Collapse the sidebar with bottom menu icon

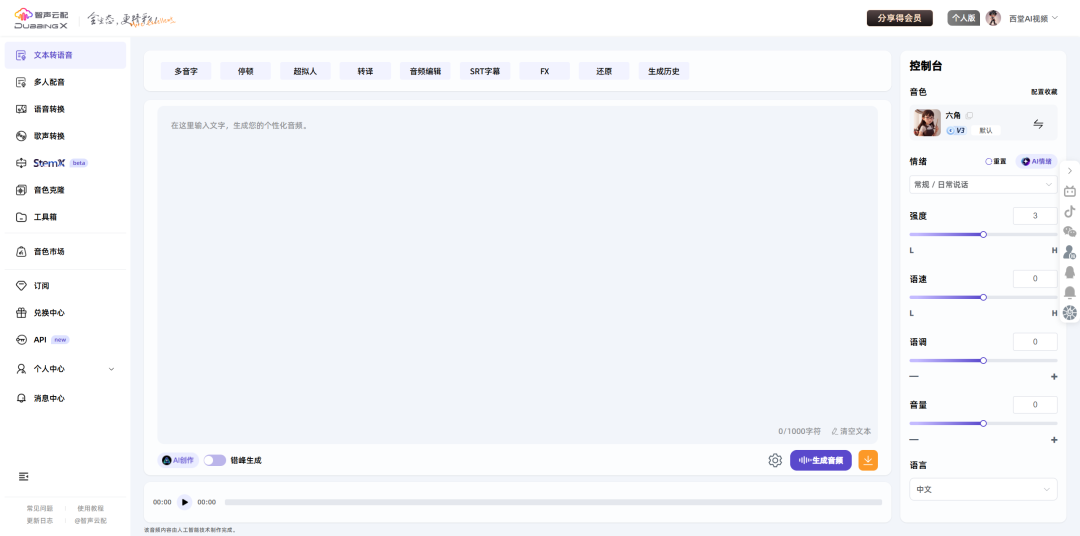(x=24, y=476)
